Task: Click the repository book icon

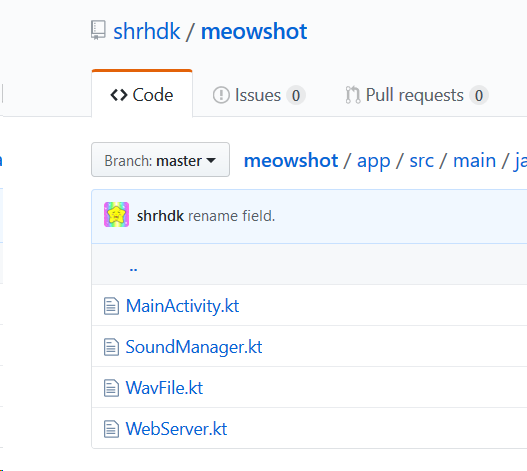Action: 98,30
